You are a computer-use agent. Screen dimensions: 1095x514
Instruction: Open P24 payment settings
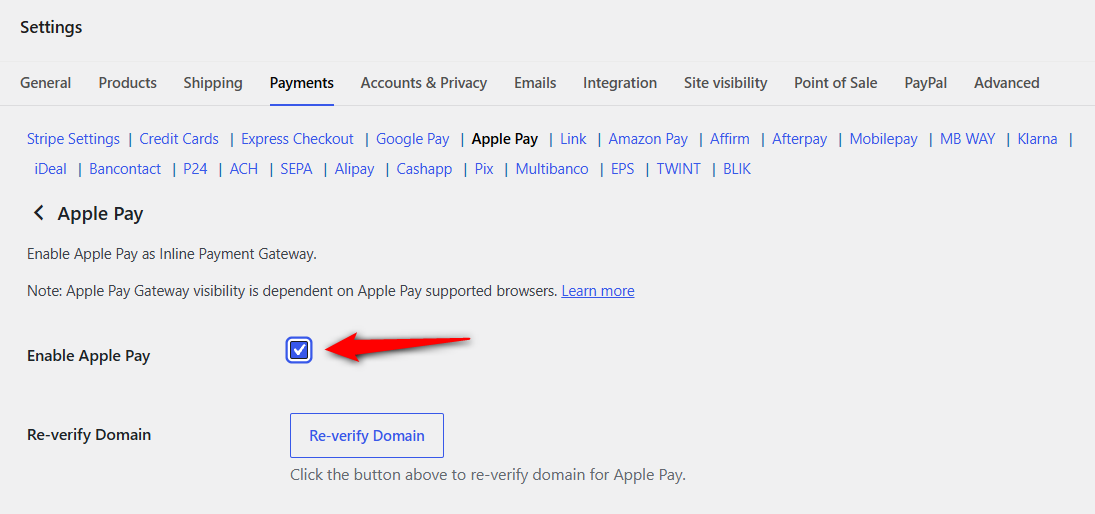(196, 169)
